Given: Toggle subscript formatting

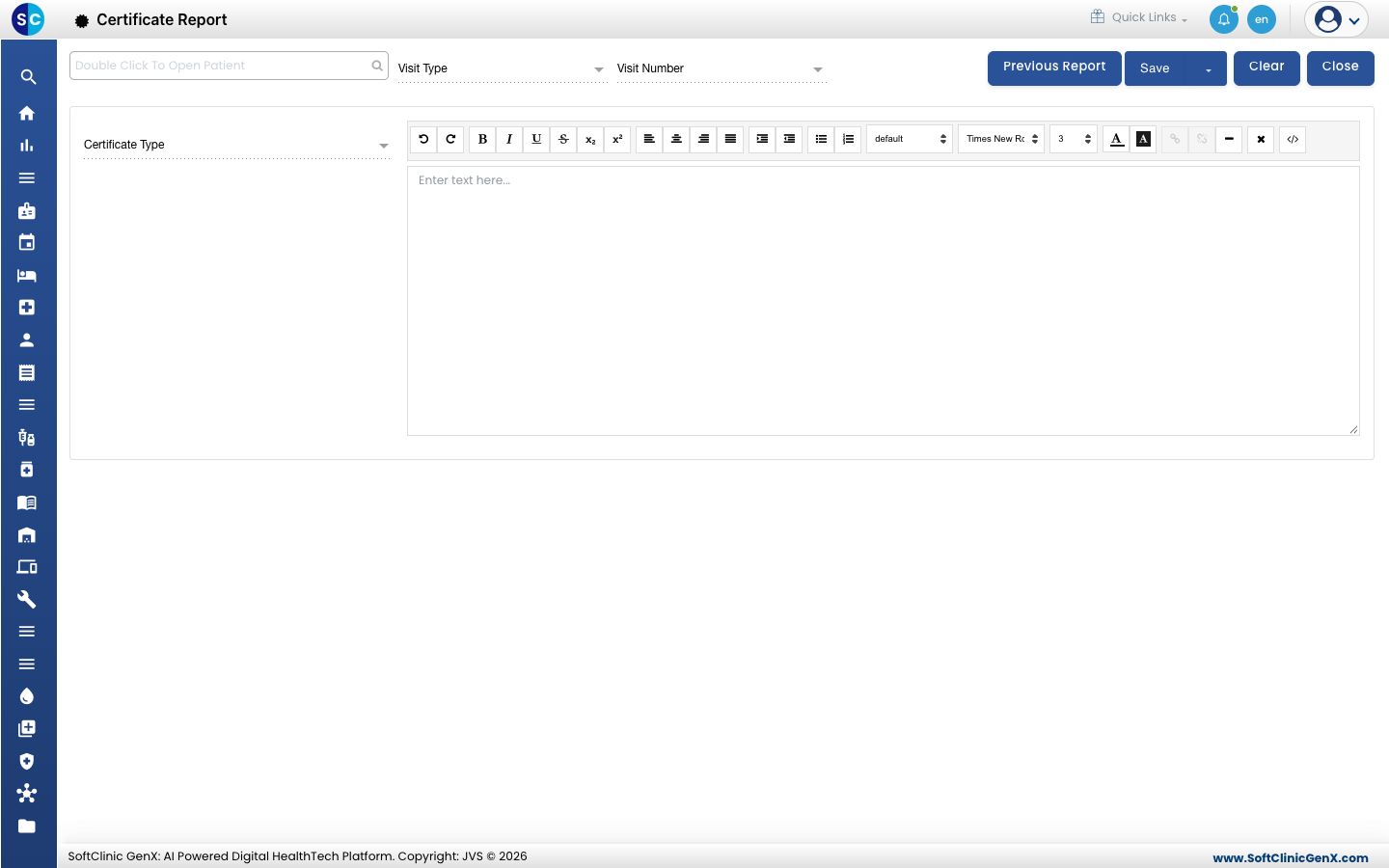Looking at the screenshot, I should click(590, 139).
